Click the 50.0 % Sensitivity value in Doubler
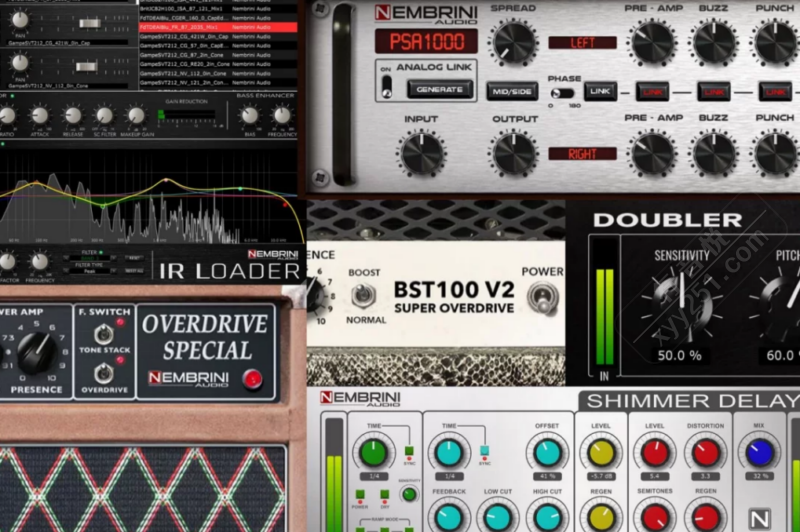This screenshot has width=800, height=532. pyautogui.click(x=679, y=356)
